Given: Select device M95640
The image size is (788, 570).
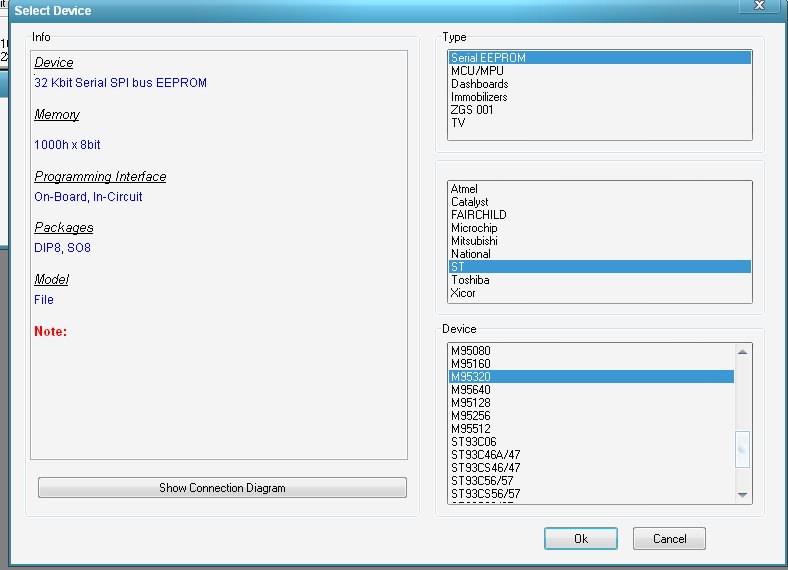Looking at the screenshot, I should pyautogui.click(x=591, y=390).
